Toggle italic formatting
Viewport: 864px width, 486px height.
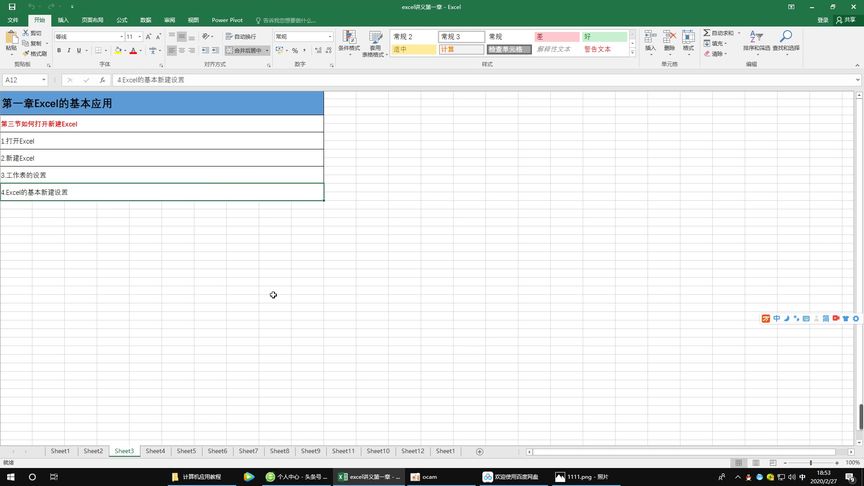[x=69, y=51]
